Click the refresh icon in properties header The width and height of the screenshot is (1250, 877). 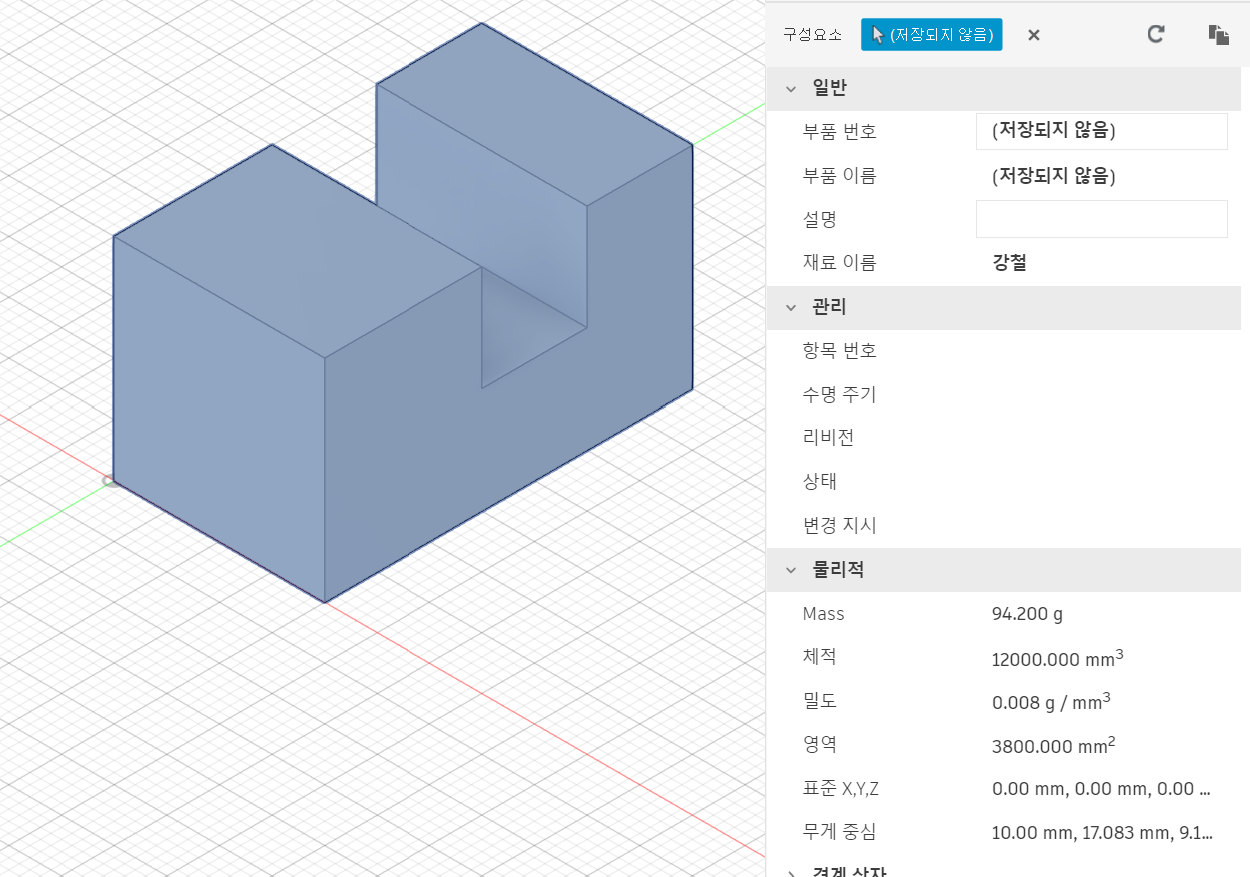(1156, 34)
